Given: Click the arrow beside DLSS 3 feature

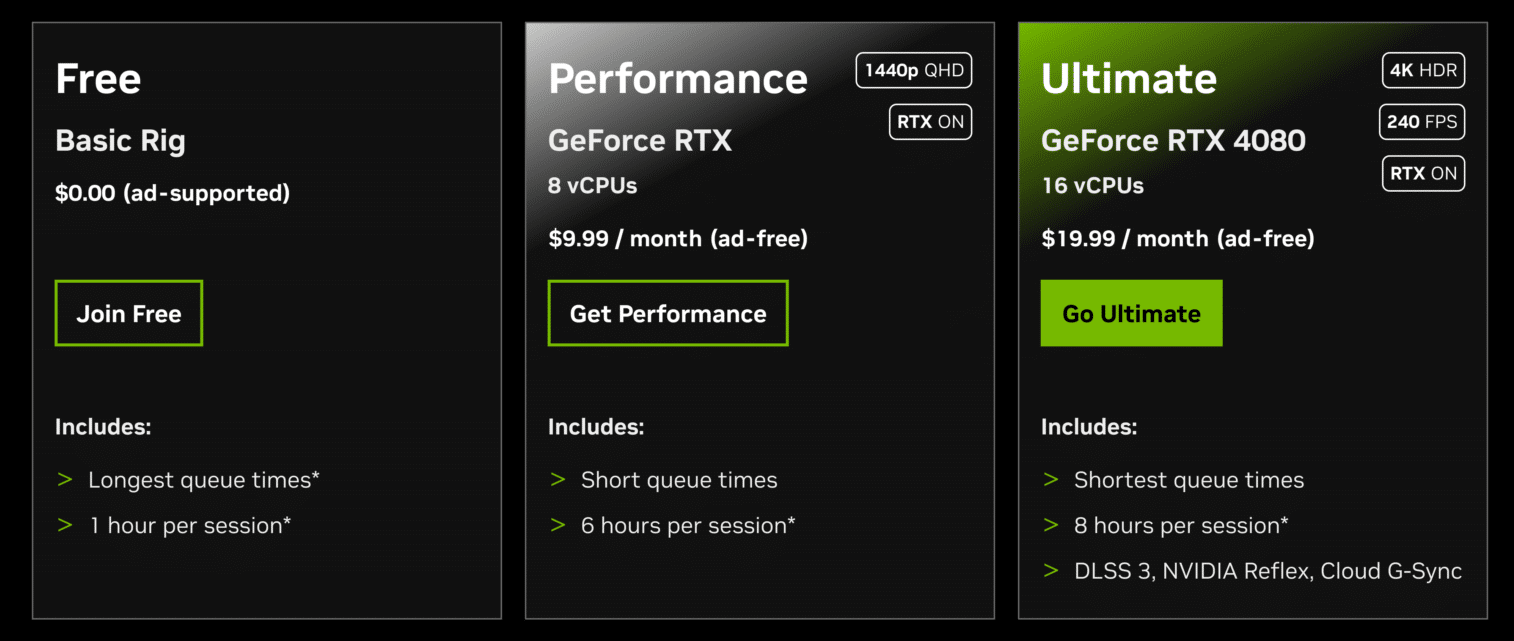Looking at the screenshot, I should pyautogui.click(x=1051, y=571).
